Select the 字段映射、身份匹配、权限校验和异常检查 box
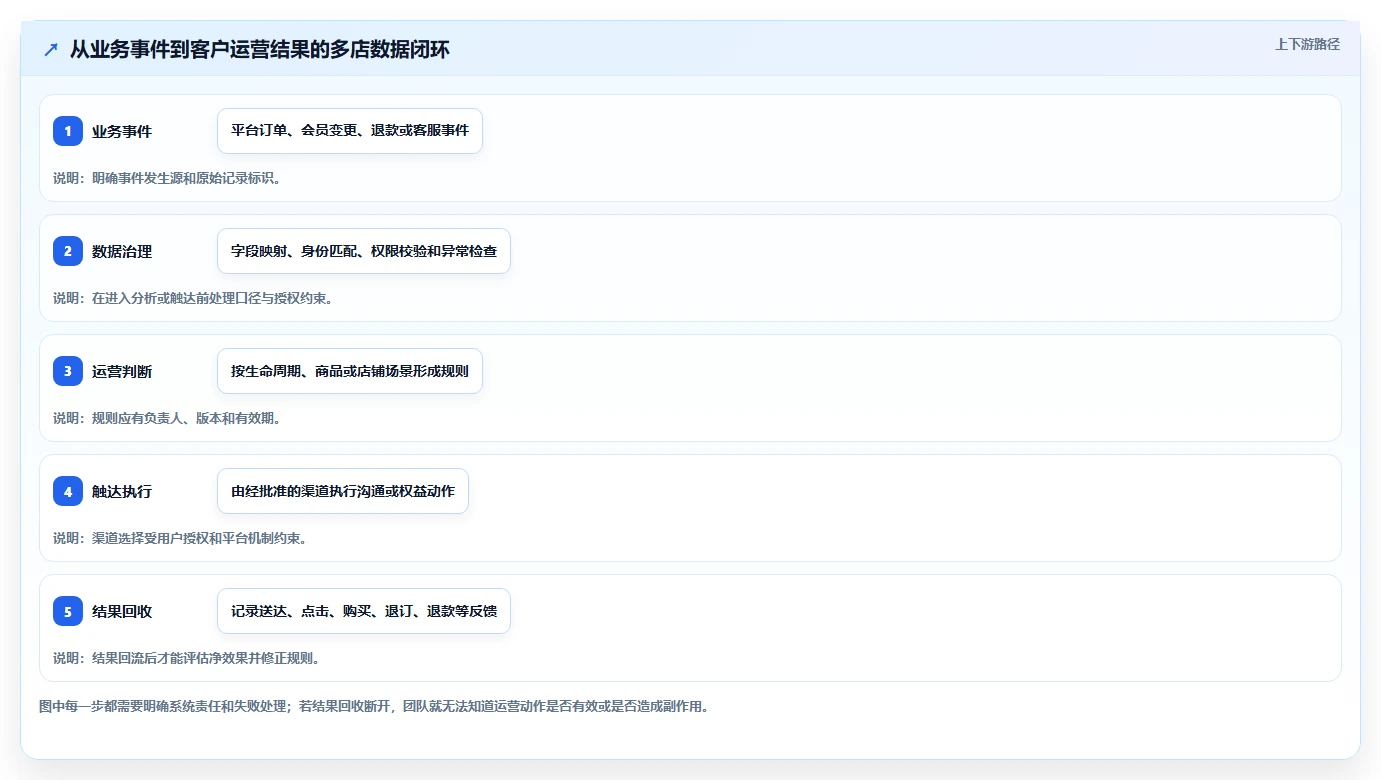 click(x=364, y=251)
